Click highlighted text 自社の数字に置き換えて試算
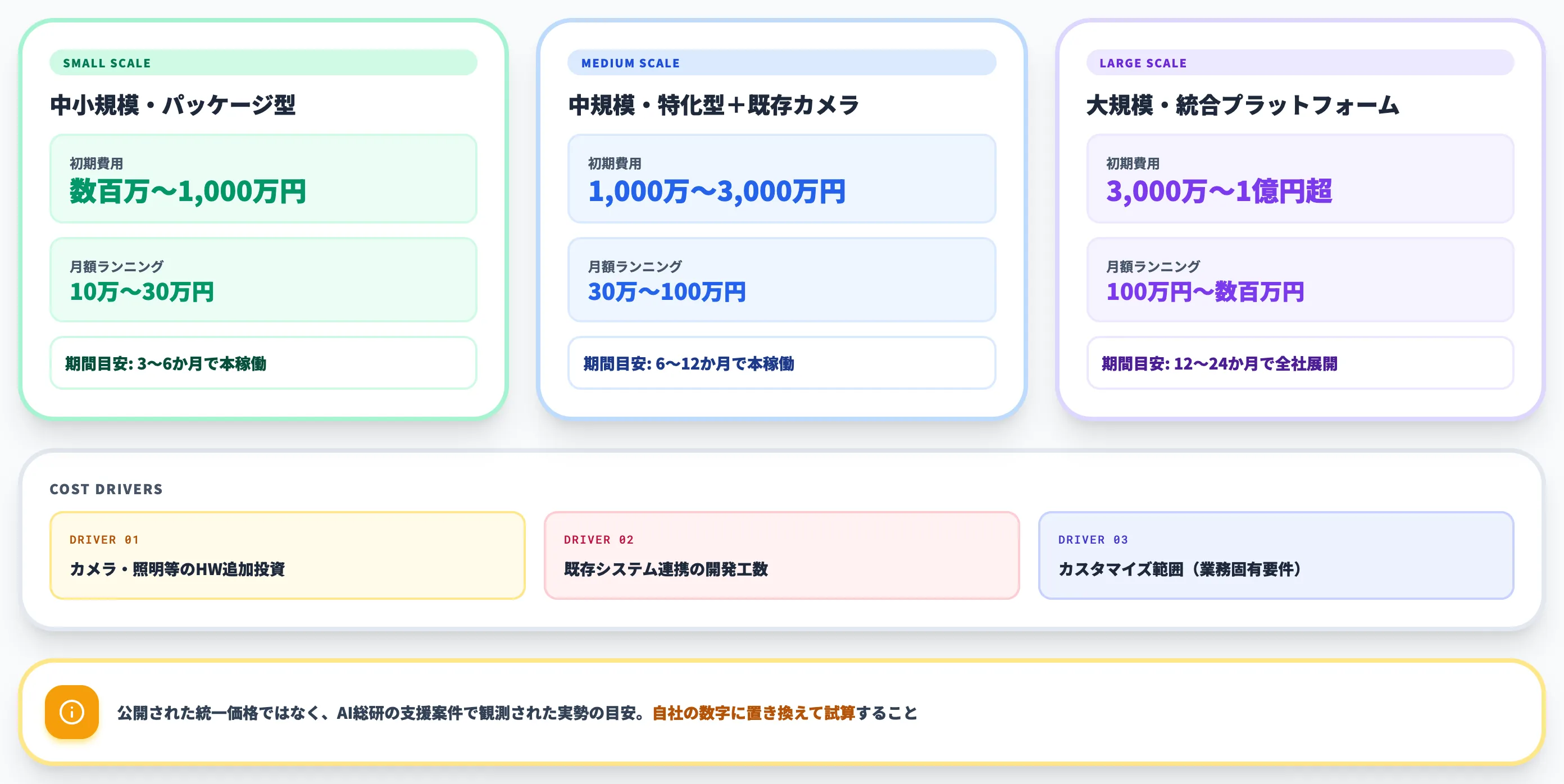This screenshot has width=1564, height=784. pos(753,713)
